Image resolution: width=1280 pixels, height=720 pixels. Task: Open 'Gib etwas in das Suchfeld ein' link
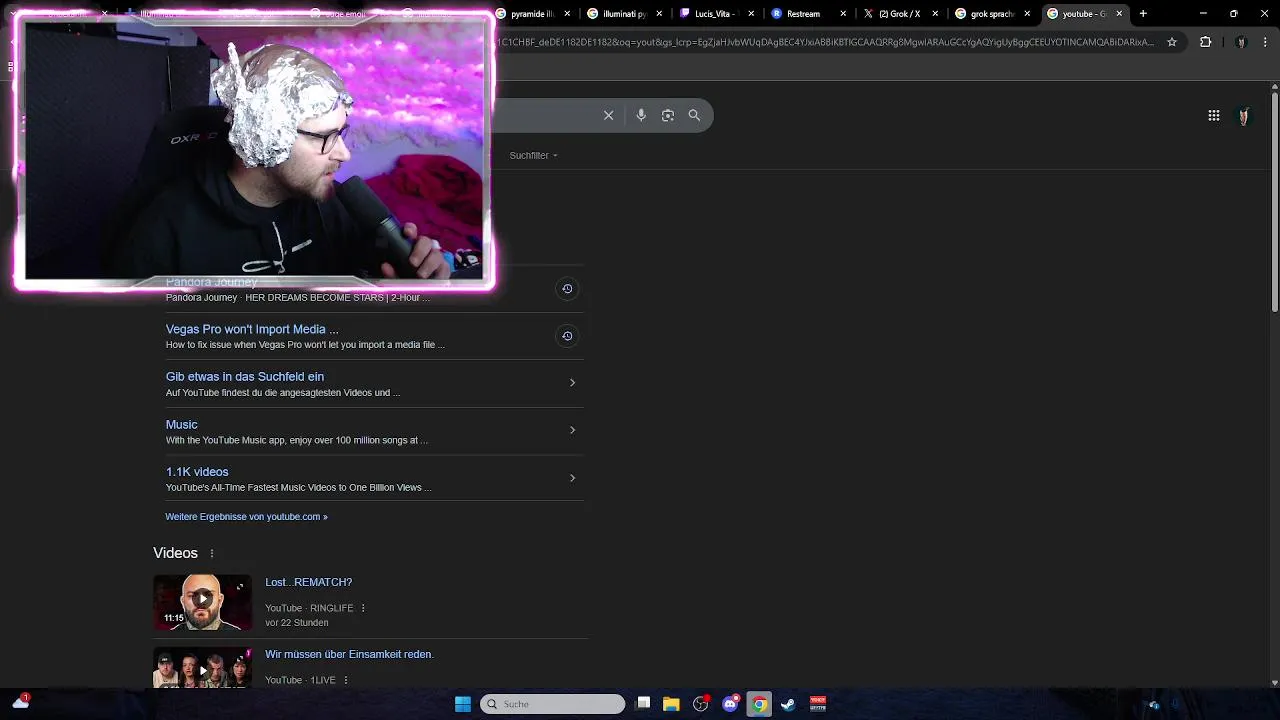(x=245, y=377)
